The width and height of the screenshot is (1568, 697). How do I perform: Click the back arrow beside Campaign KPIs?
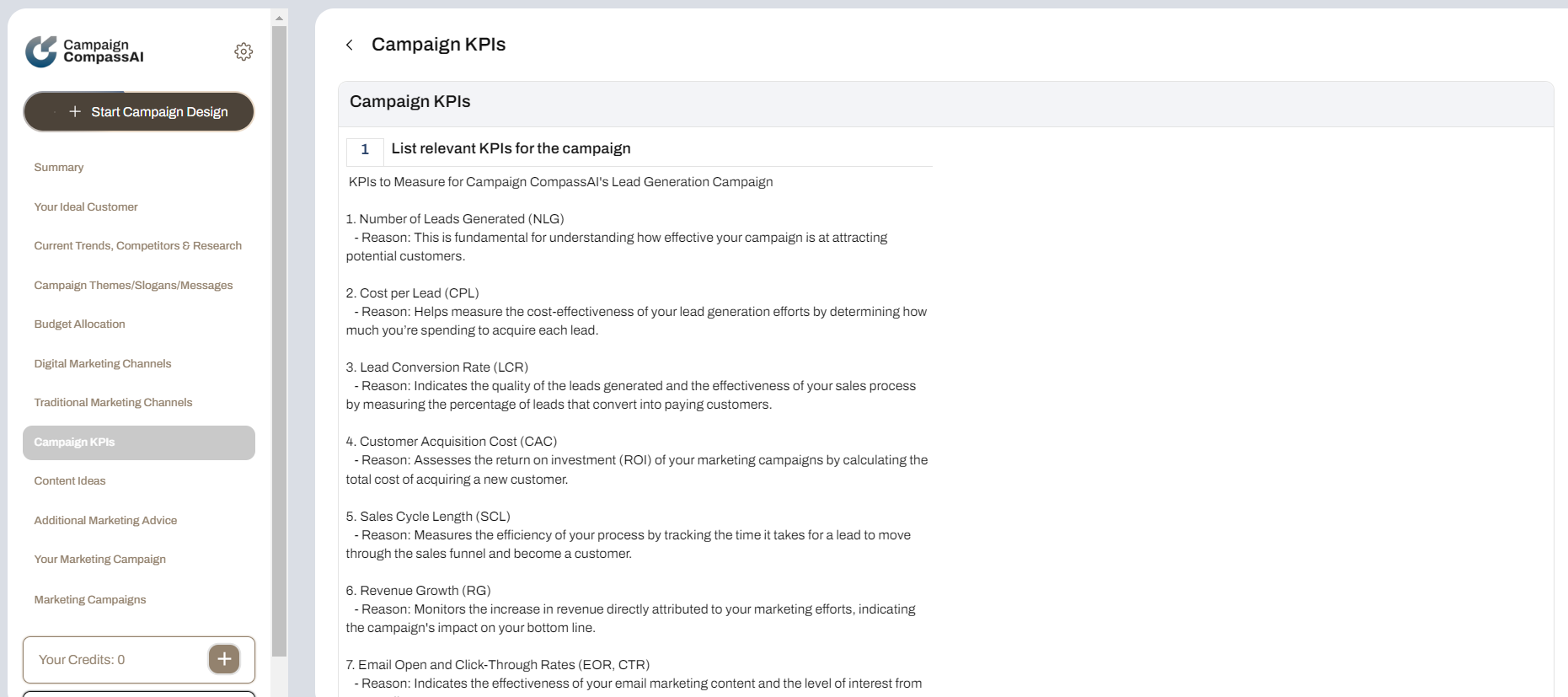(x=350, y=45)
